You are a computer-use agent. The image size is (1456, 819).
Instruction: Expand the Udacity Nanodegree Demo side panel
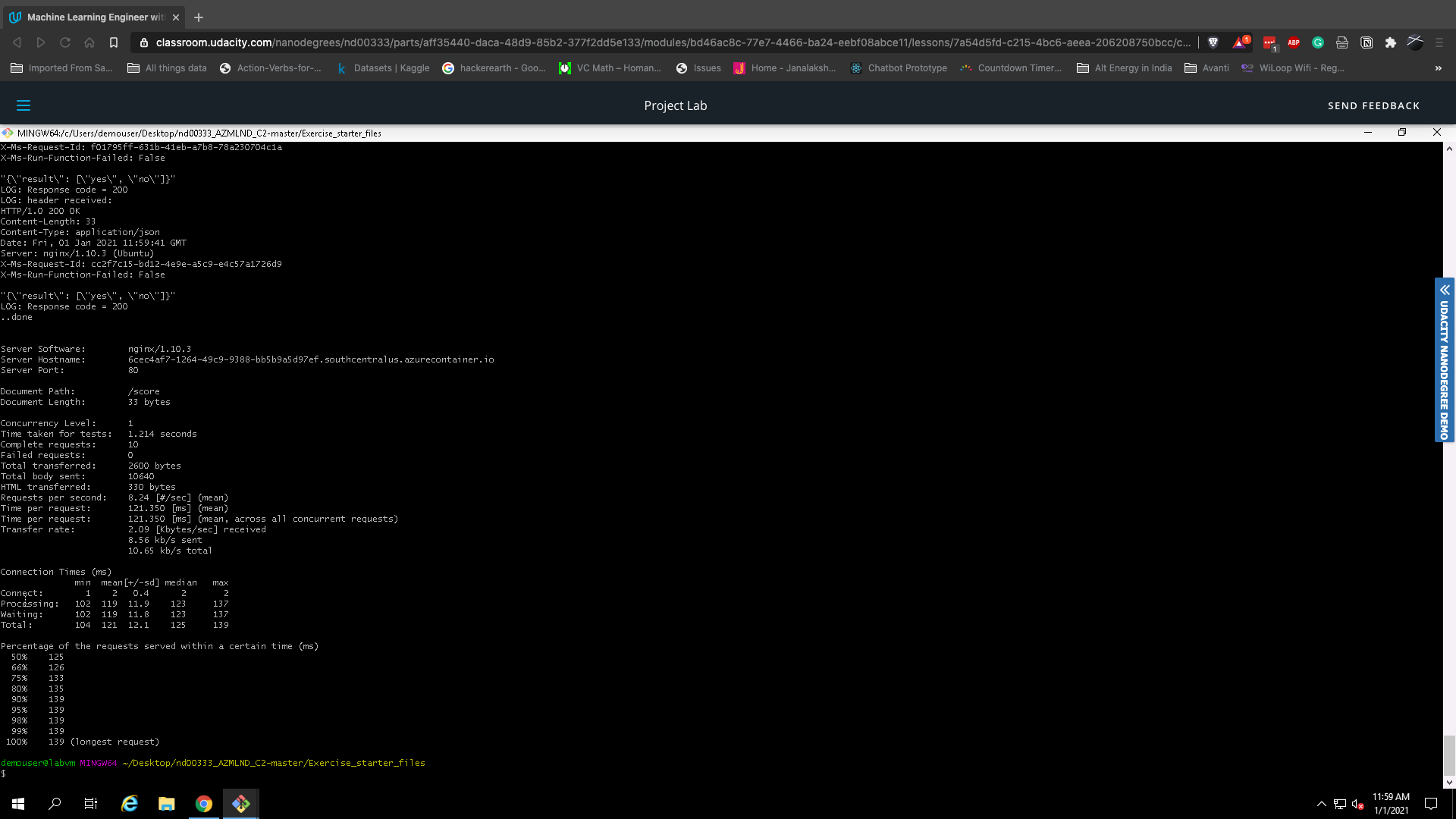click(1445, 290)
